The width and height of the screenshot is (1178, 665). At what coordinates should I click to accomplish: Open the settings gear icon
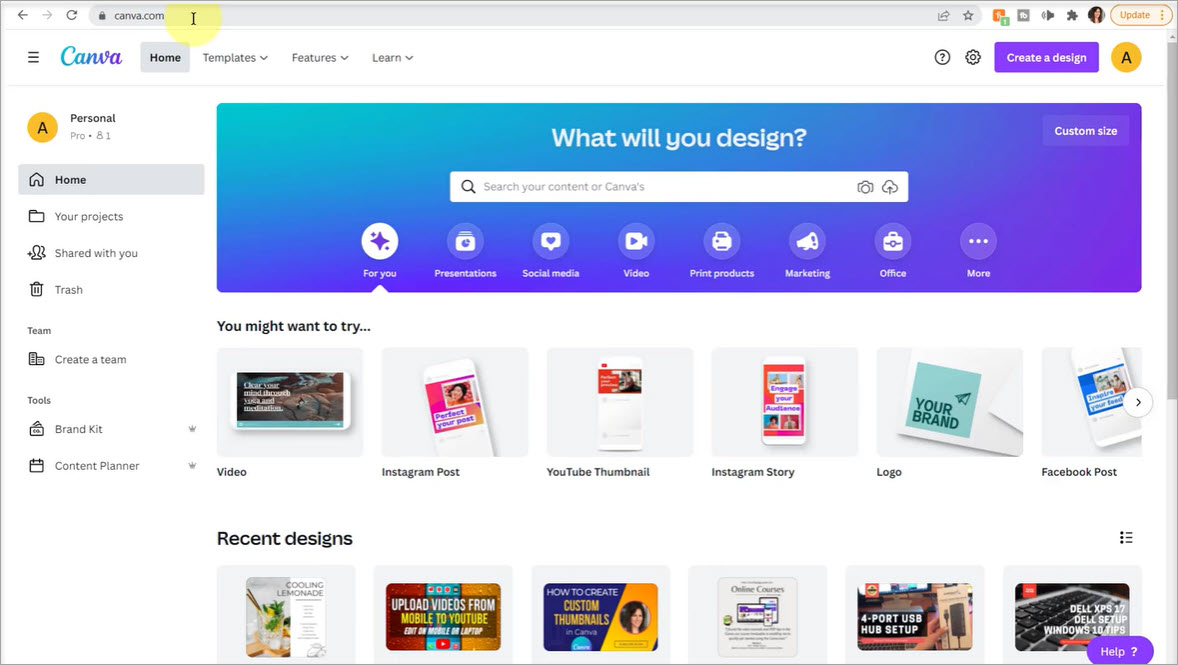(973, 58)
